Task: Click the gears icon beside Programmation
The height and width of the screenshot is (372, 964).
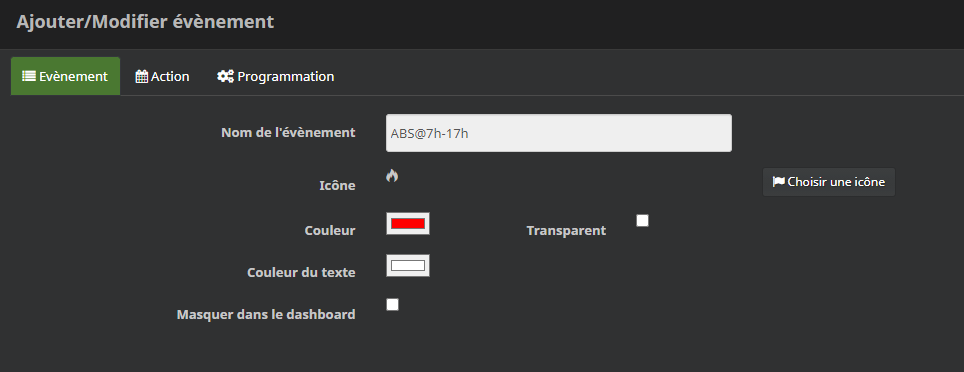Action: pyautogui.click(x=225, y=76)
